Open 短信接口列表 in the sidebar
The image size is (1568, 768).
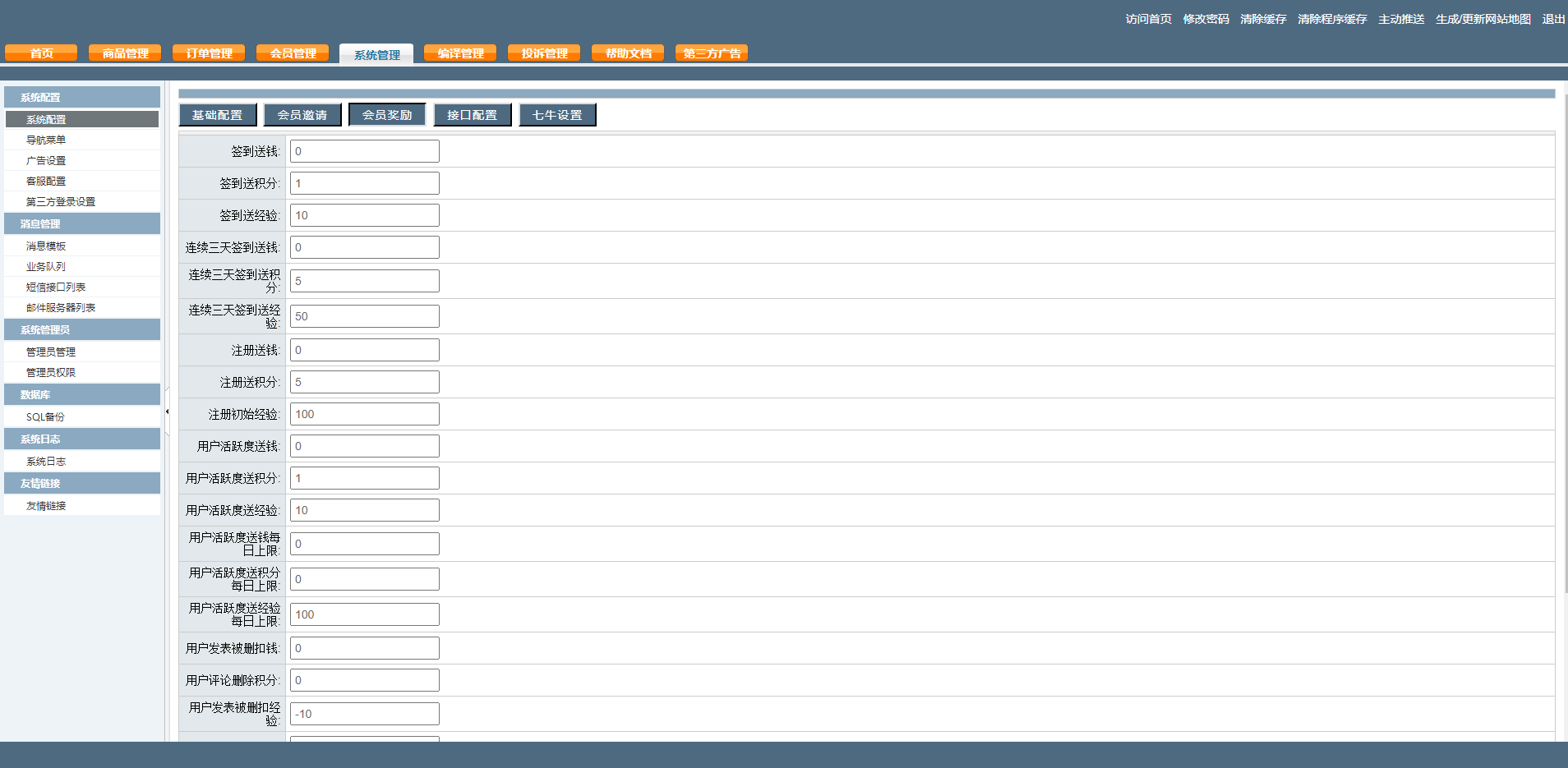tap(56, 287)
